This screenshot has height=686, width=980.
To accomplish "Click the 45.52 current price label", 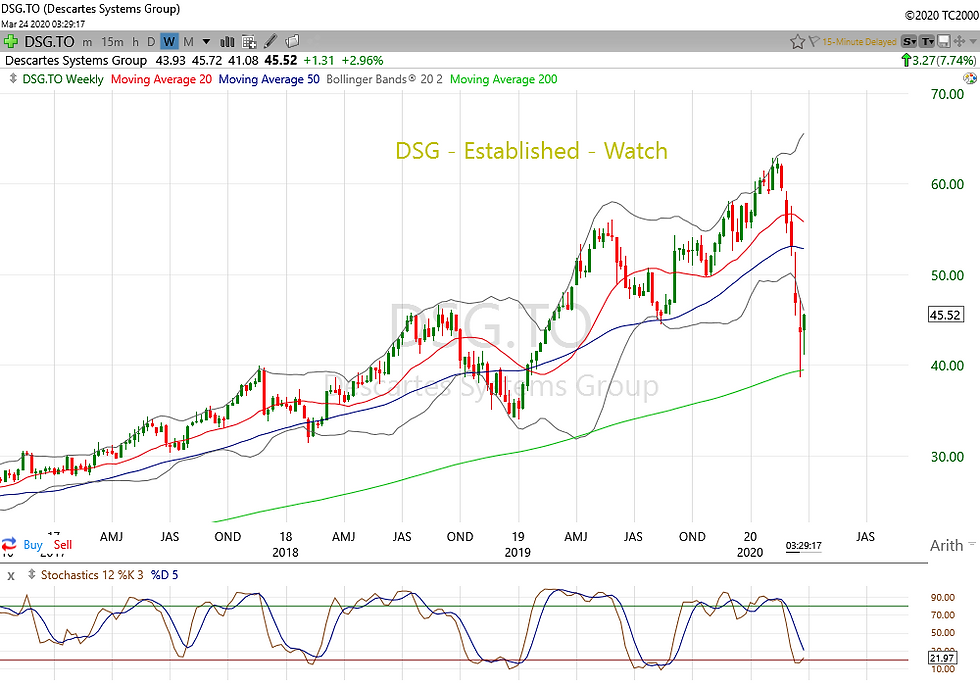I will point(945,315).
